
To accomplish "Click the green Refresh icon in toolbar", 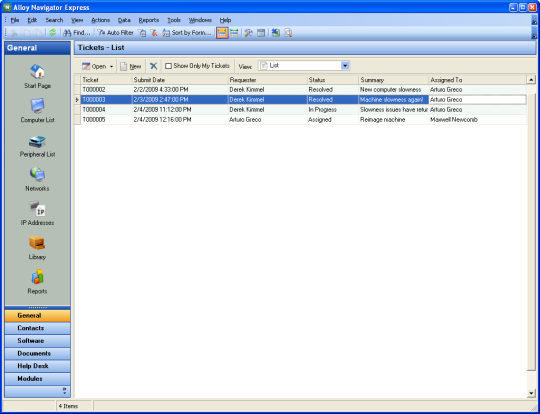I will point(52,33).
